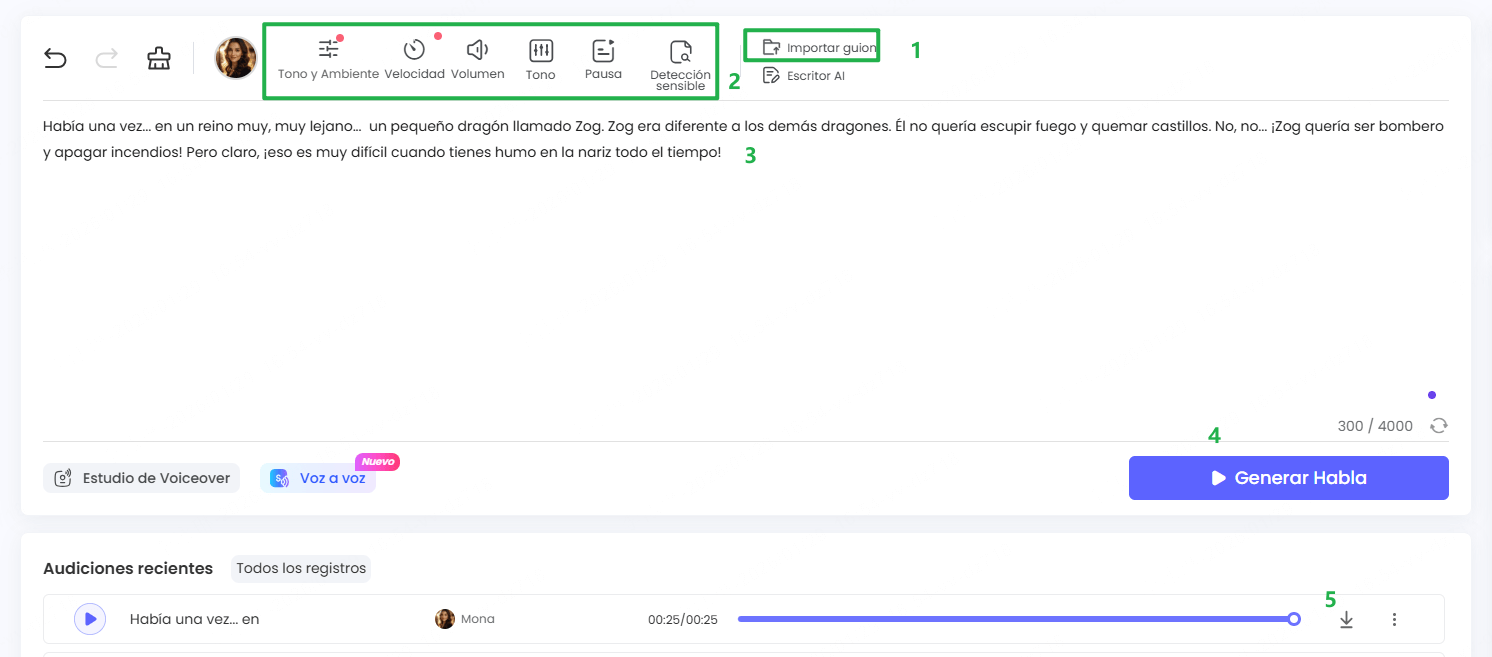The image size is (1492, 657).
Task: Open the premium crown icon
Action: click(159, 58)
